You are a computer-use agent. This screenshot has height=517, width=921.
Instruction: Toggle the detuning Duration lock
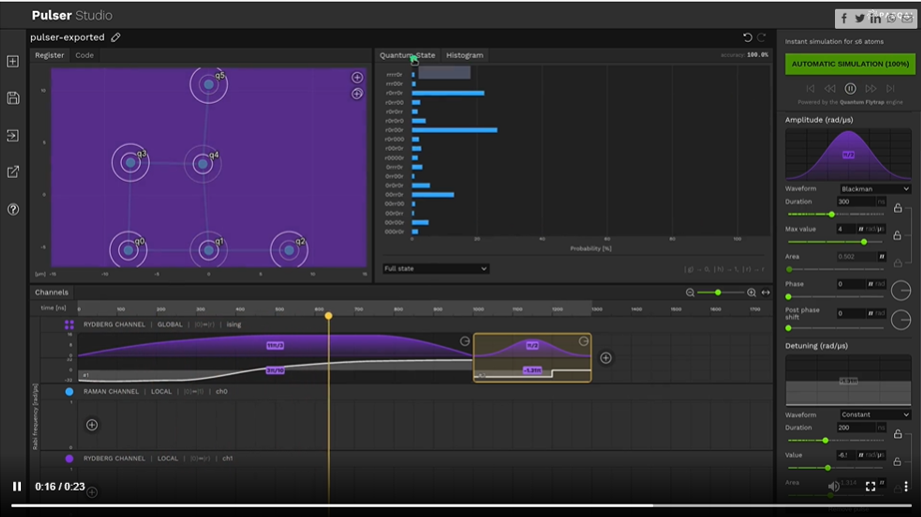pyautogui.click(x=897, y=434)
